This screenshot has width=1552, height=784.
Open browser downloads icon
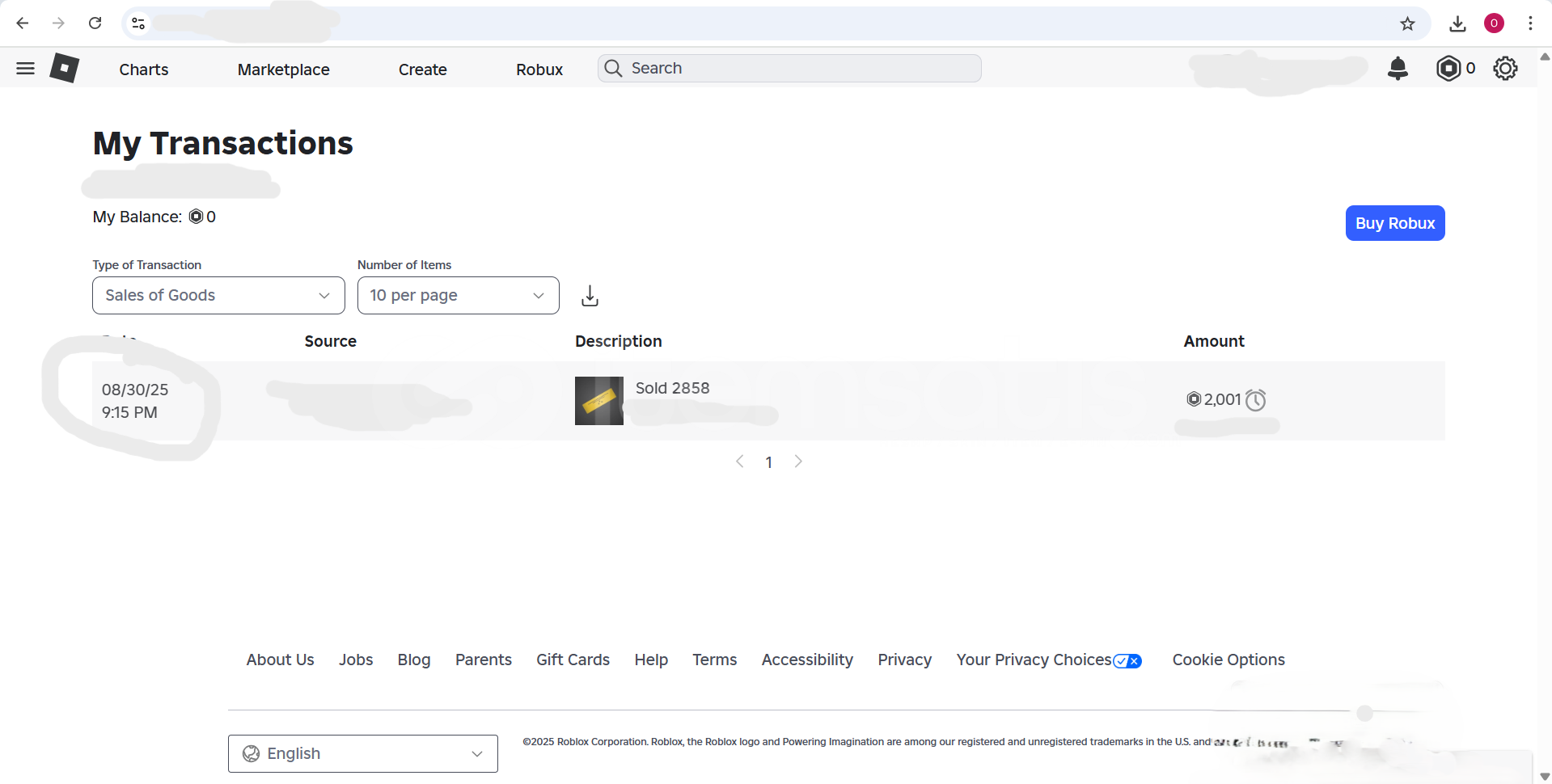1457,23
